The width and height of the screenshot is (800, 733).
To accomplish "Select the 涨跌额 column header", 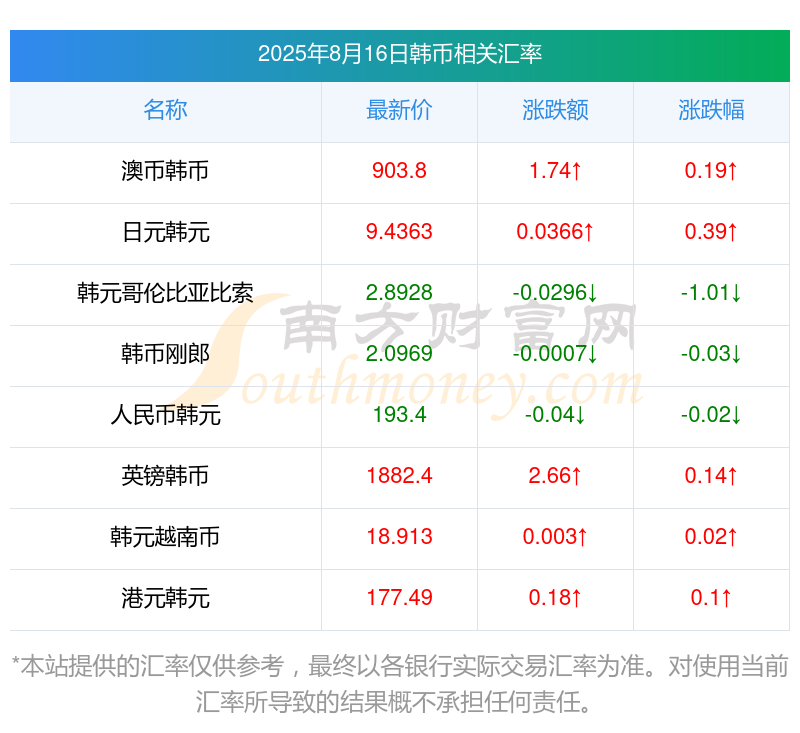I will click(x=555, y=110).
